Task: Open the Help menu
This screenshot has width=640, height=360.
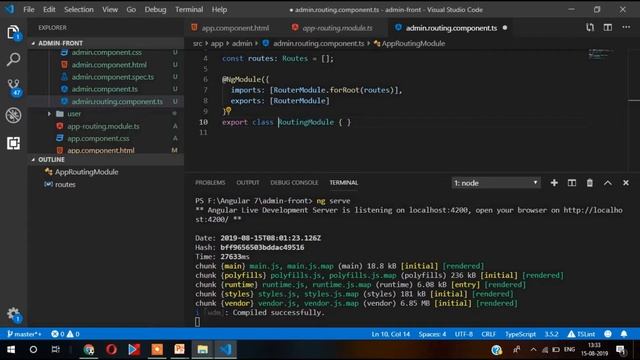Action: pyautogui.click(x=219, y=9)
